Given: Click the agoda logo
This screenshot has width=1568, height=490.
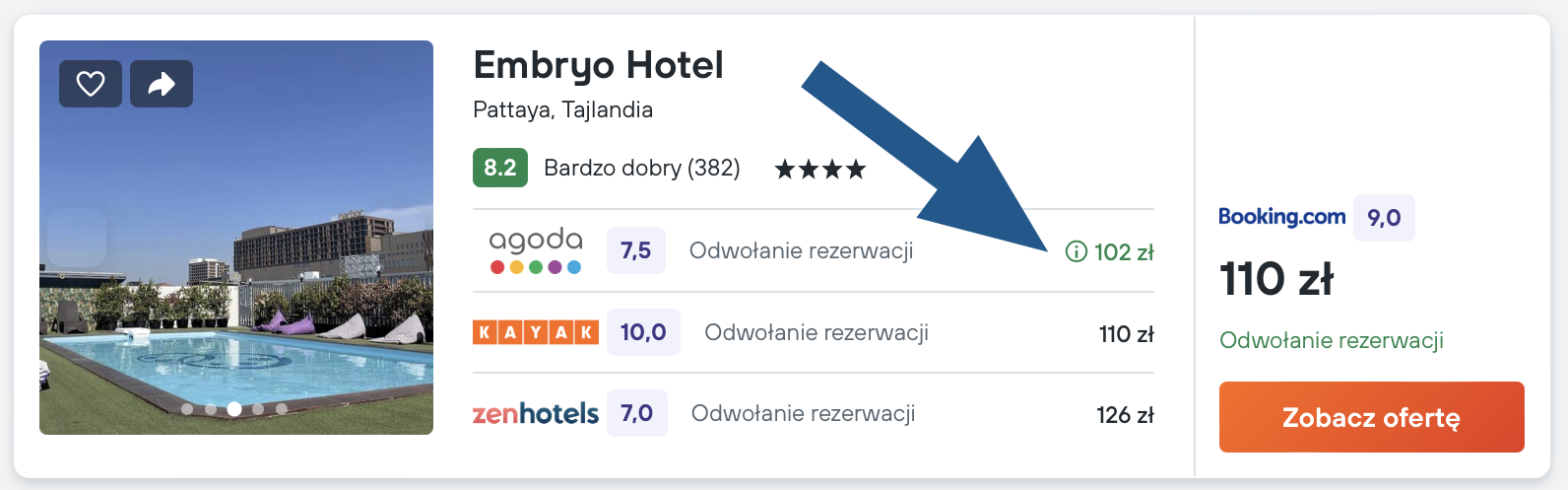Looking at the screenshot, I should click(x=536, y=250).
